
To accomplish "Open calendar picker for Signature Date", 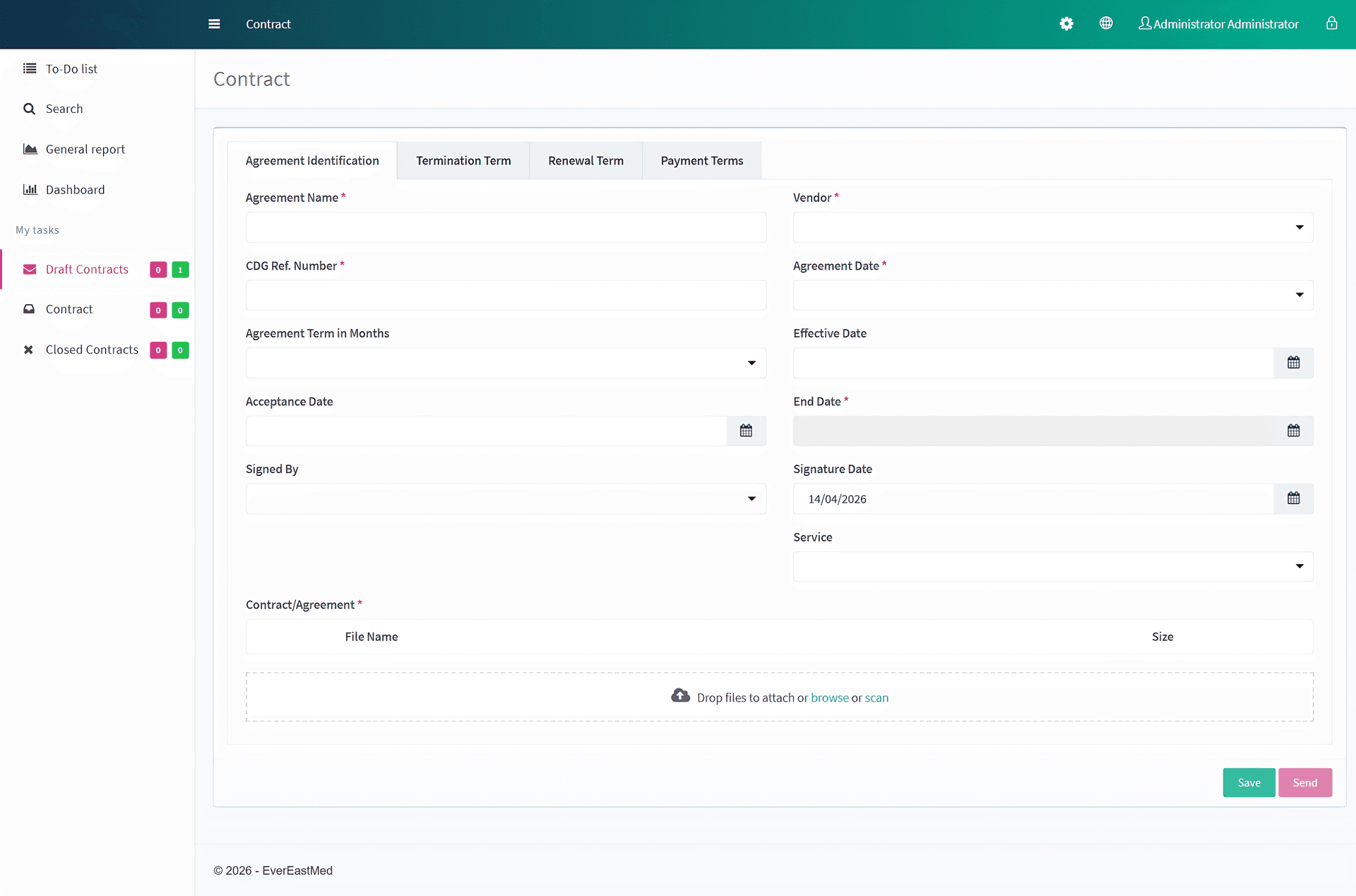I will (x=1293, y=498).
